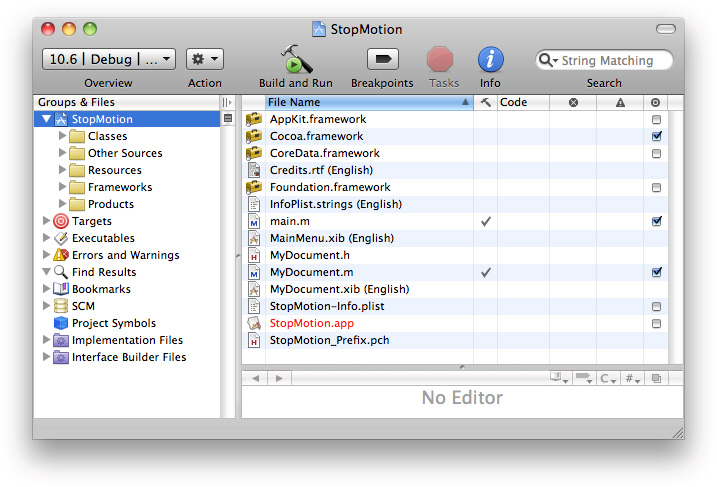The width and height of the screenshot is (717, 487).
Task: Open the editor # includes popup
Action: point(633,378)
